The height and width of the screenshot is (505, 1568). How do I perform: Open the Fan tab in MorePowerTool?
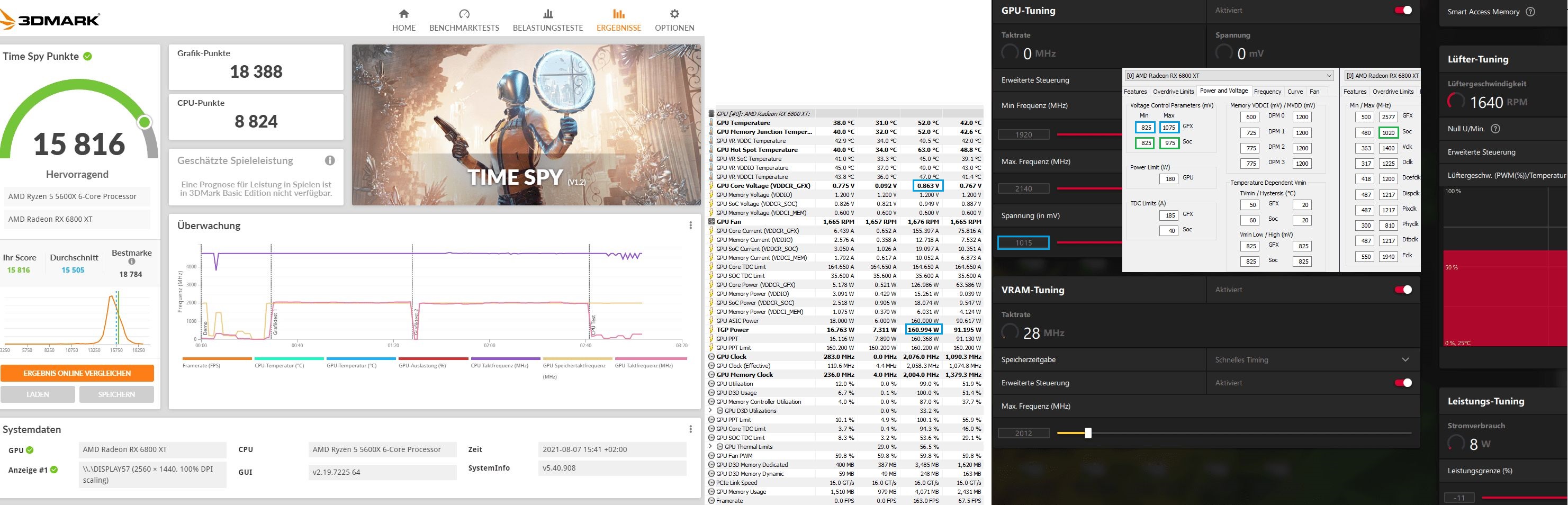pyautogui.click(x=1314, y=91)
